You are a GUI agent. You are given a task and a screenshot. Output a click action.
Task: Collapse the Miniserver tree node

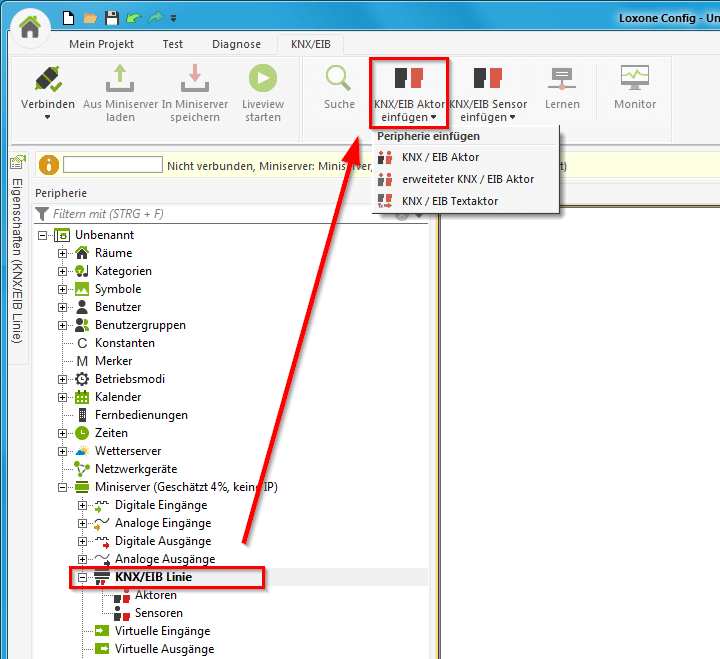click(63, 487)
